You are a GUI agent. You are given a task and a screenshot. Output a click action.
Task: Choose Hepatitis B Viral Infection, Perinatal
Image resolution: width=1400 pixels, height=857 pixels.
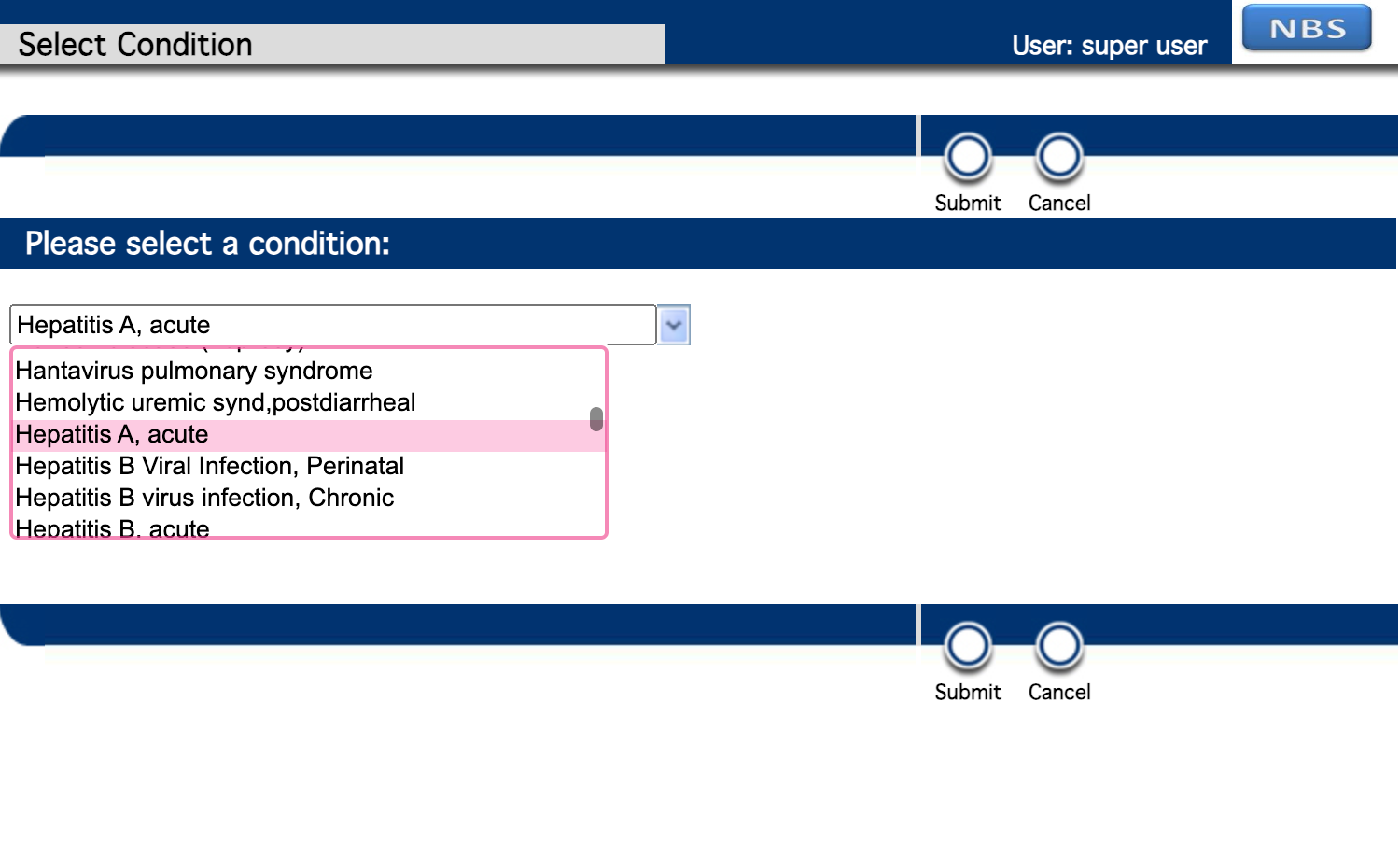[x=210, y=466]
